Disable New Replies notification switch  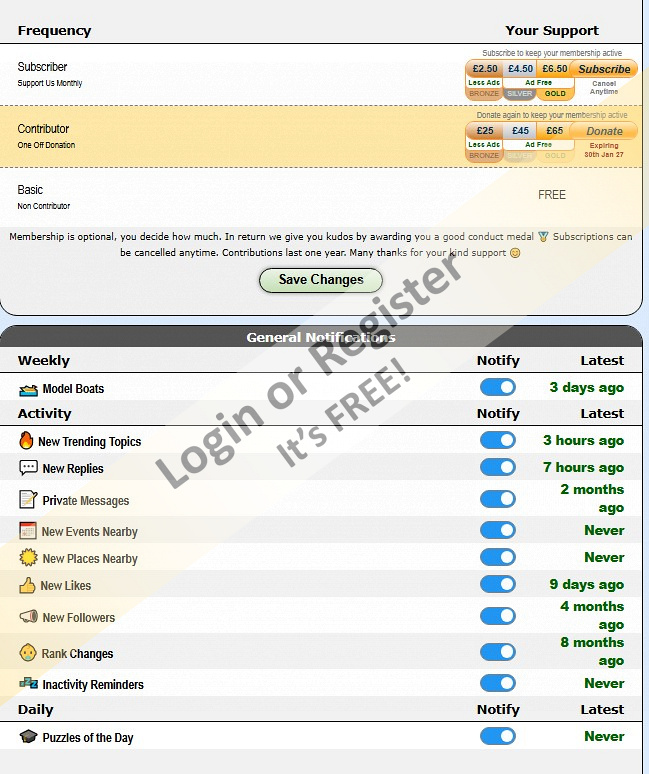(x=497, y=467)
